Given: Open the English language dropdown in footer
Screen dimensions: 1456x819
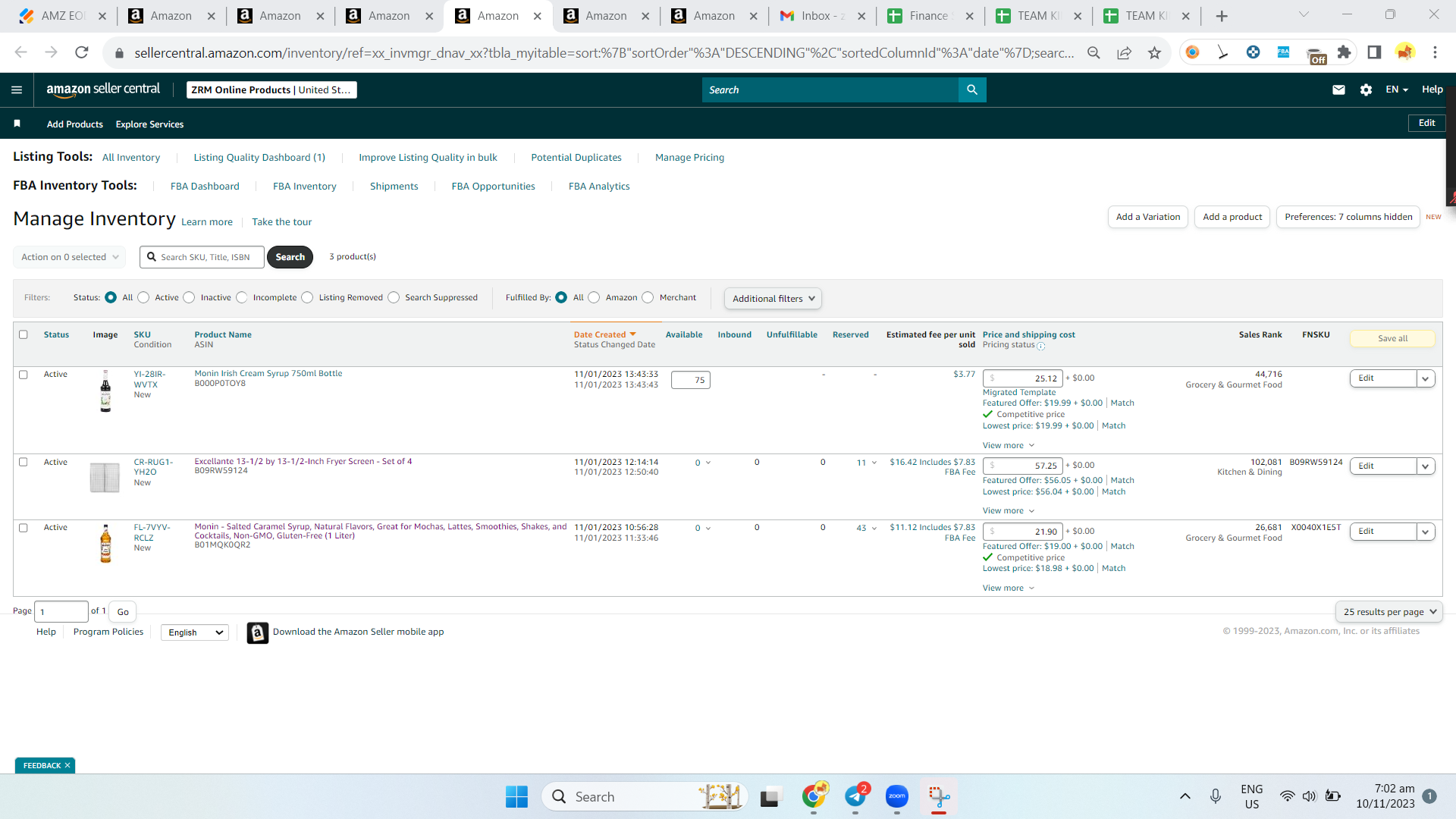Looking at the screenshot, I should [195, 632].
